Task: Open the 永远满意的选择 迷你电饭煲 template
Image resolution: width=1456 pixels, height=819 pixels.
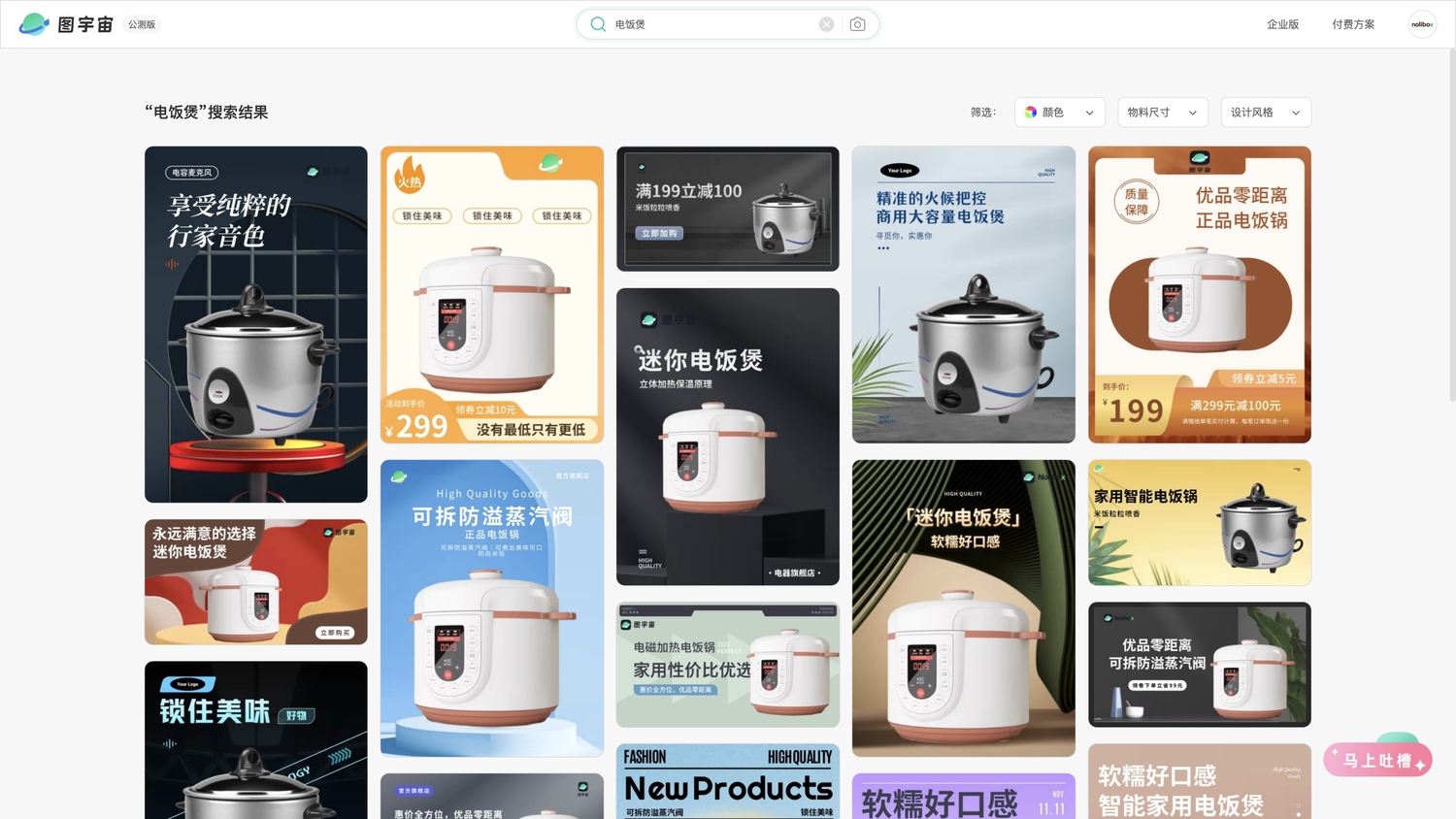Action: click(256, 581)
